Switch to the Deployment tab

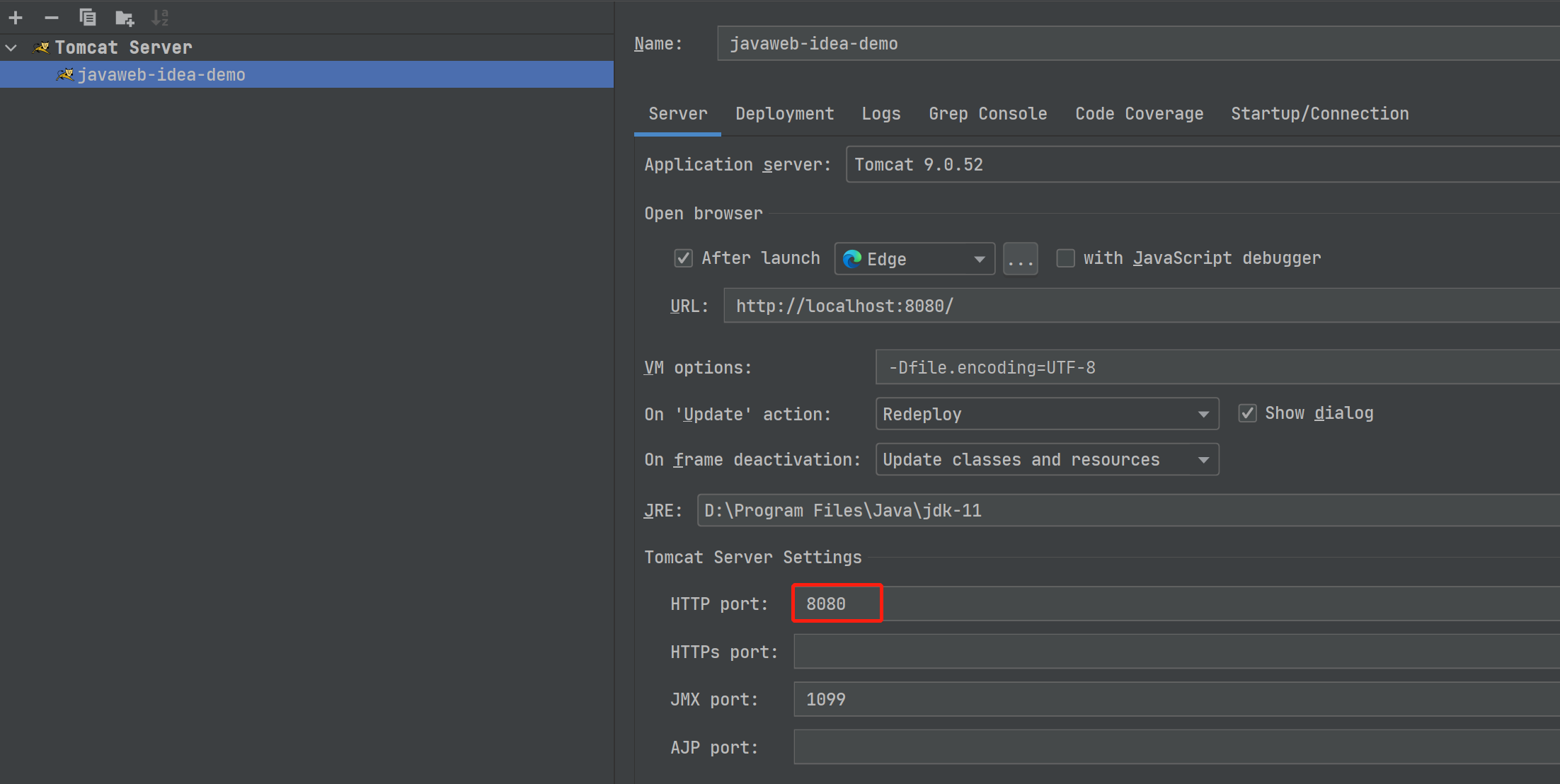(x=784, y=114)
